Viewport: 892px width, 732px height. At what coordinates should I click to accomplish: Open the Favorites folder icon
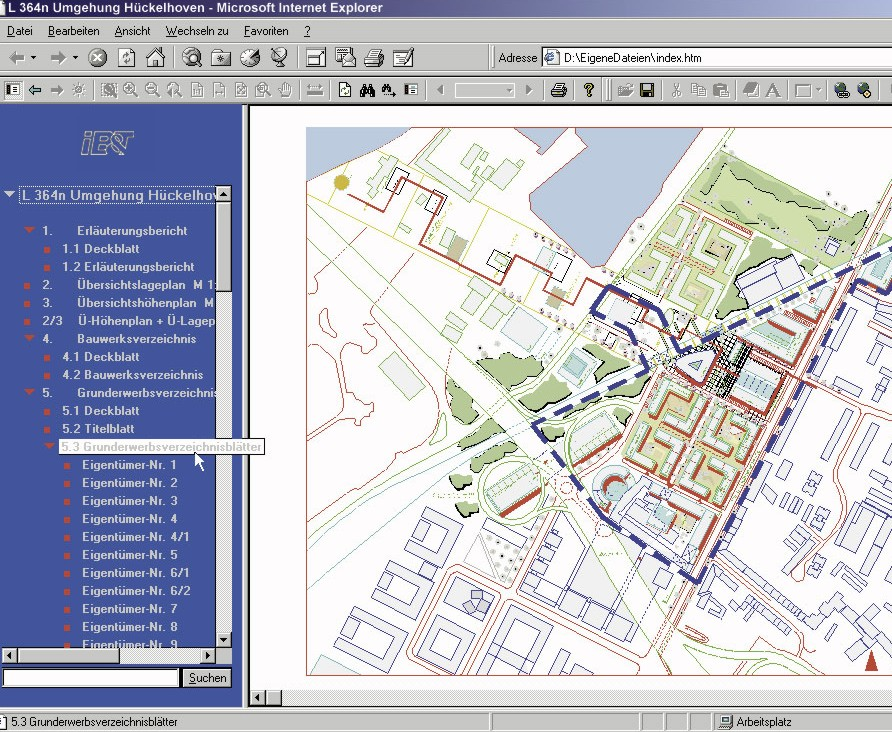click(x=221, y=57)
